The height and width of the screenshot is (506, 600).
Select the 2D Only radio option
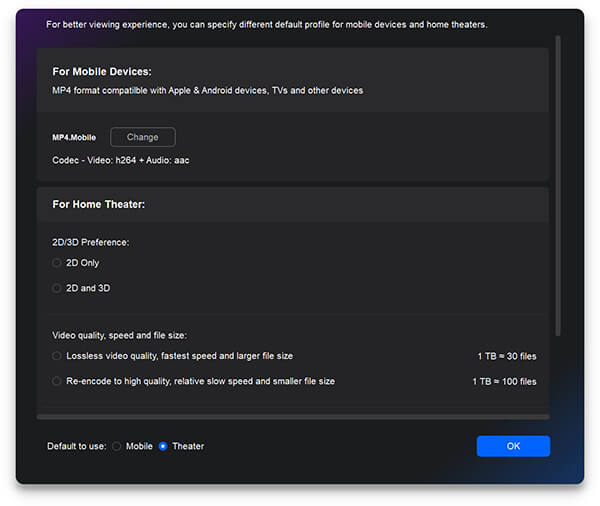tap(57, 263)
